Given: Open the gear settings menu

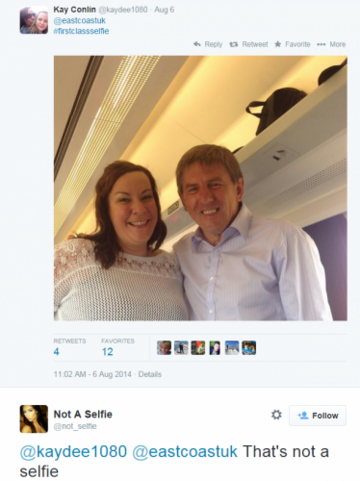Looking at the screenshot, I should click(276, 415).
